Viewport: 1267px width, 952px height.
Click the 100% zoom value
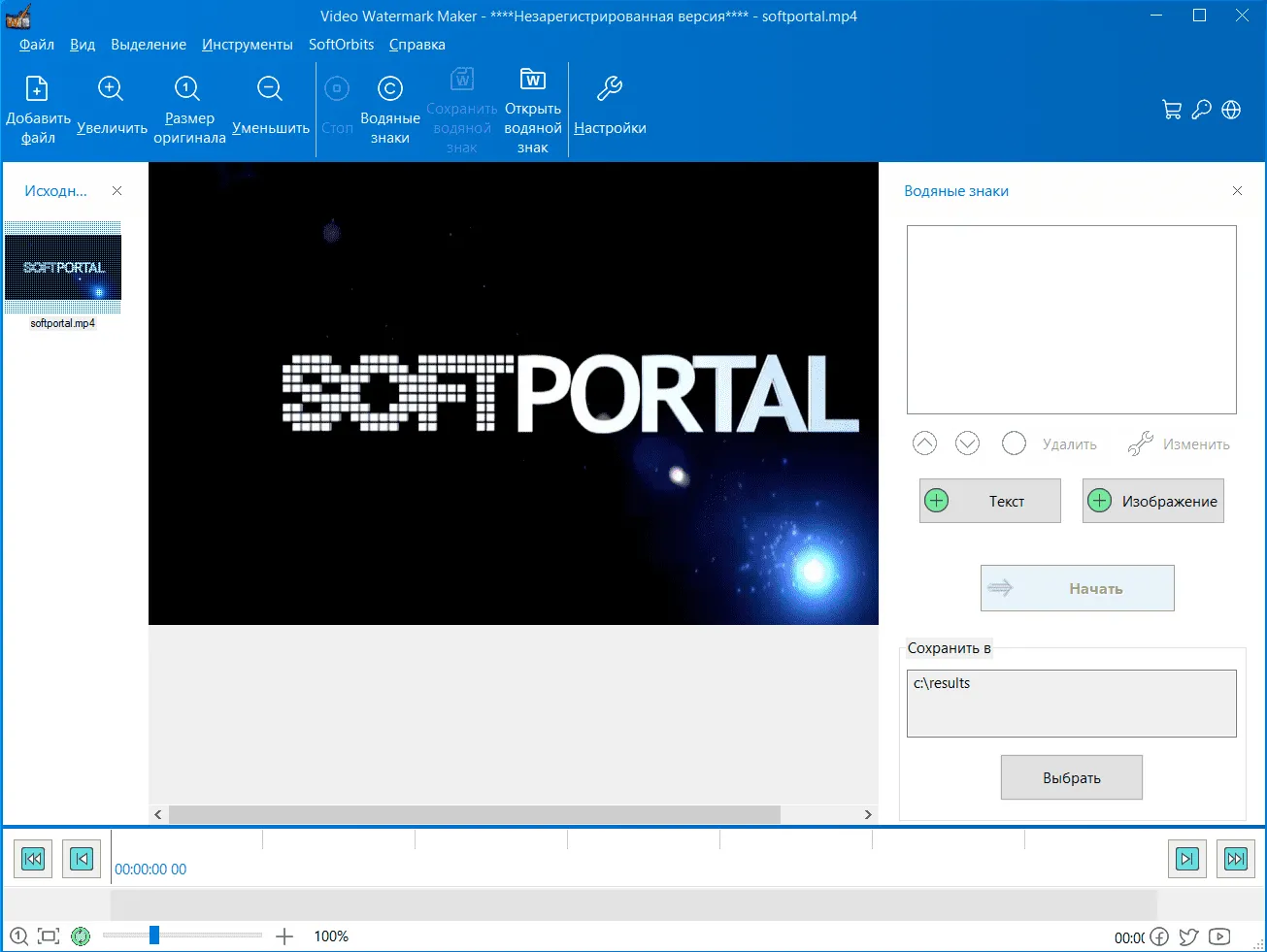coord(331,936)
